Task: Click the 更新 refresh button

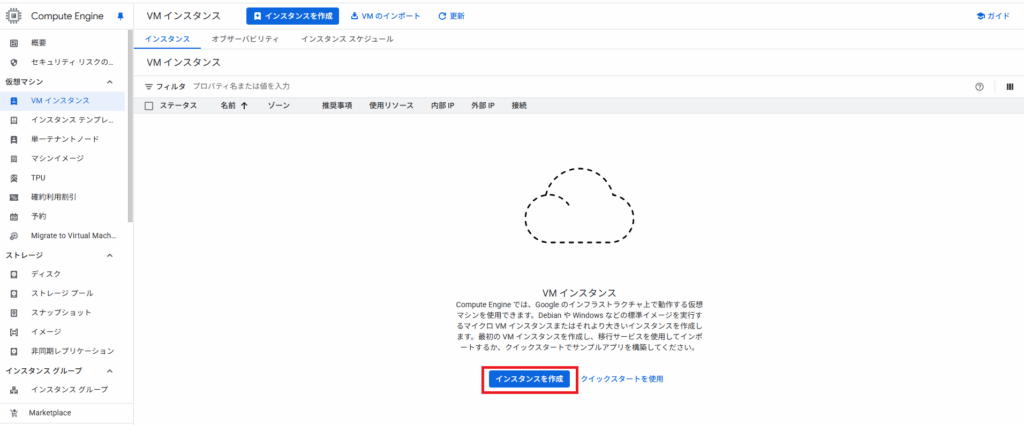Action: (x=451, y=16)
